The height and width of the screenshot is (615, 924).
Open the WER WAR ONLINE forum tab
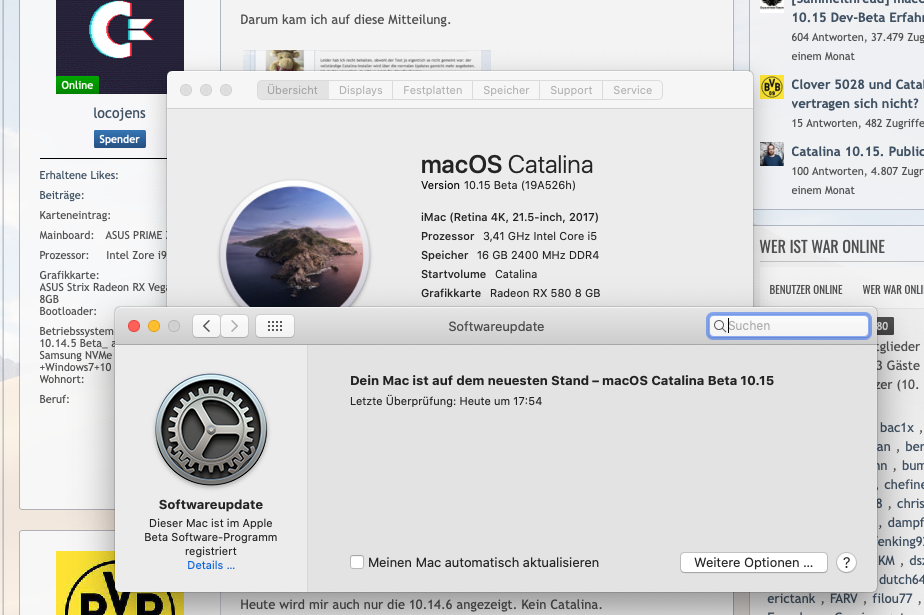click(893, 290)
